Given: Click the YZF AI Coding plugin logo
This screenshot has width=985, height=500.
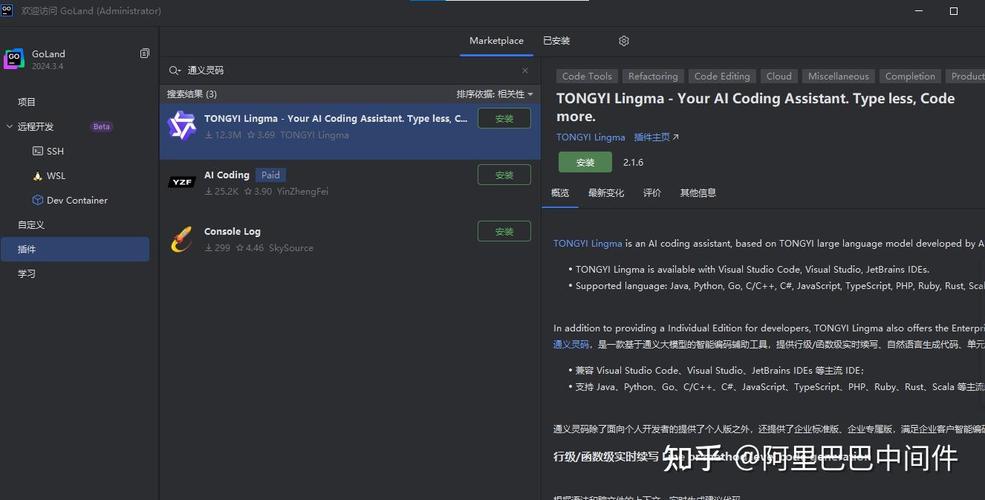Looking at the screenshot, I should [x=182, y=182].
